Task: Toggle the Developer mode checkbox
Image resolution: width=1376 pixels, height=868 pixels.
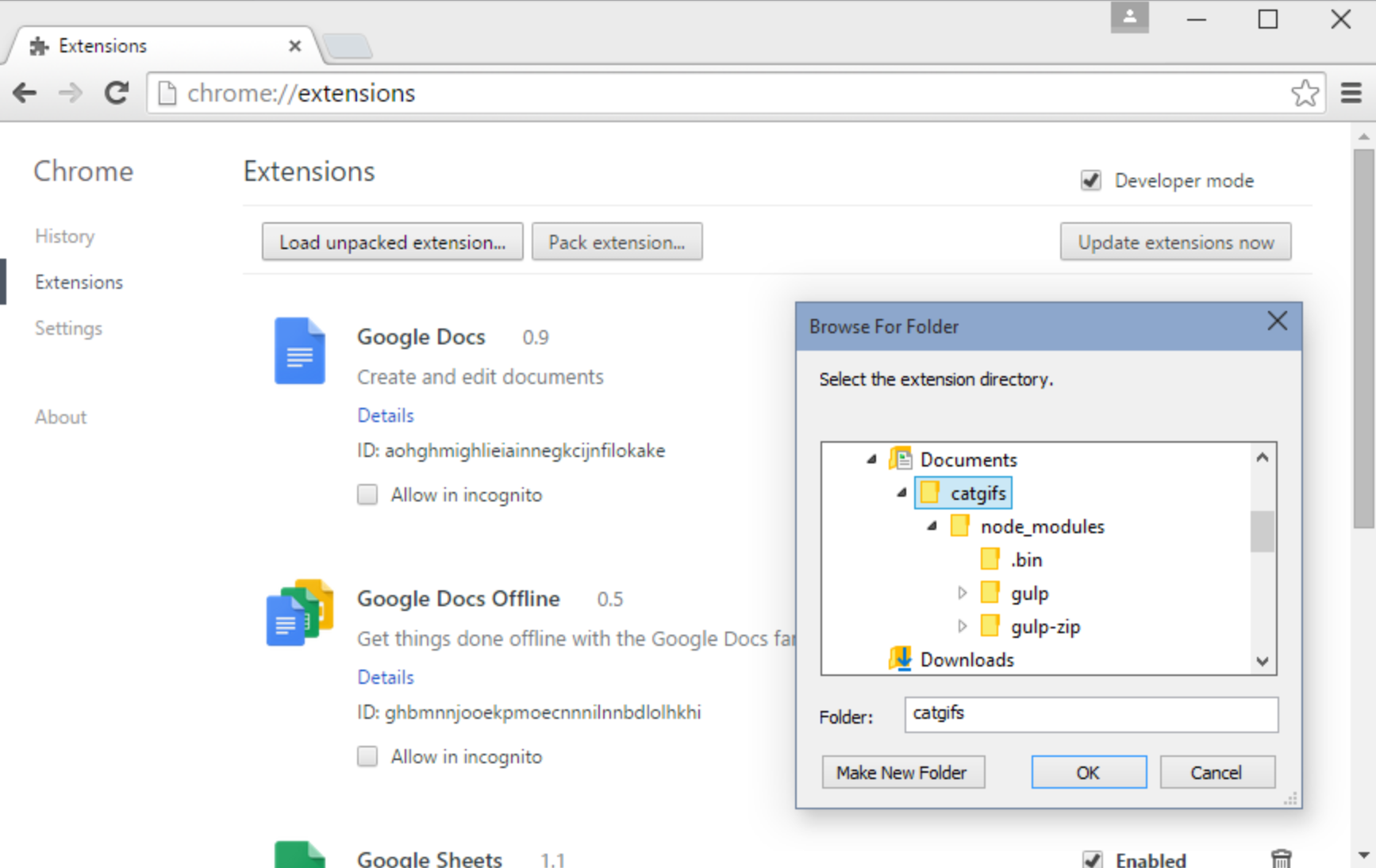Action: click(1091, 181)
